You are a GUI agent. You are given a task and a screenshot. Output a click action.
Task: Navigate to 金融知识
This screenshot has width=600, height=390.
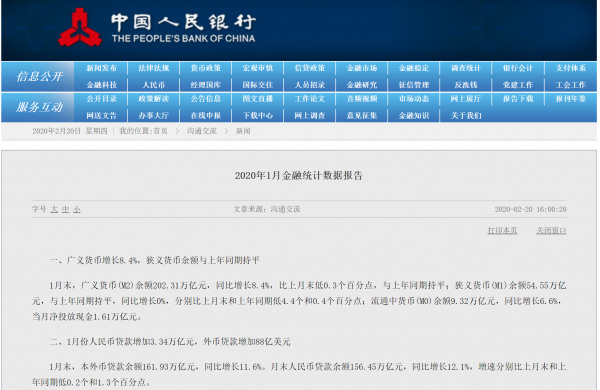tap(414, 116)
